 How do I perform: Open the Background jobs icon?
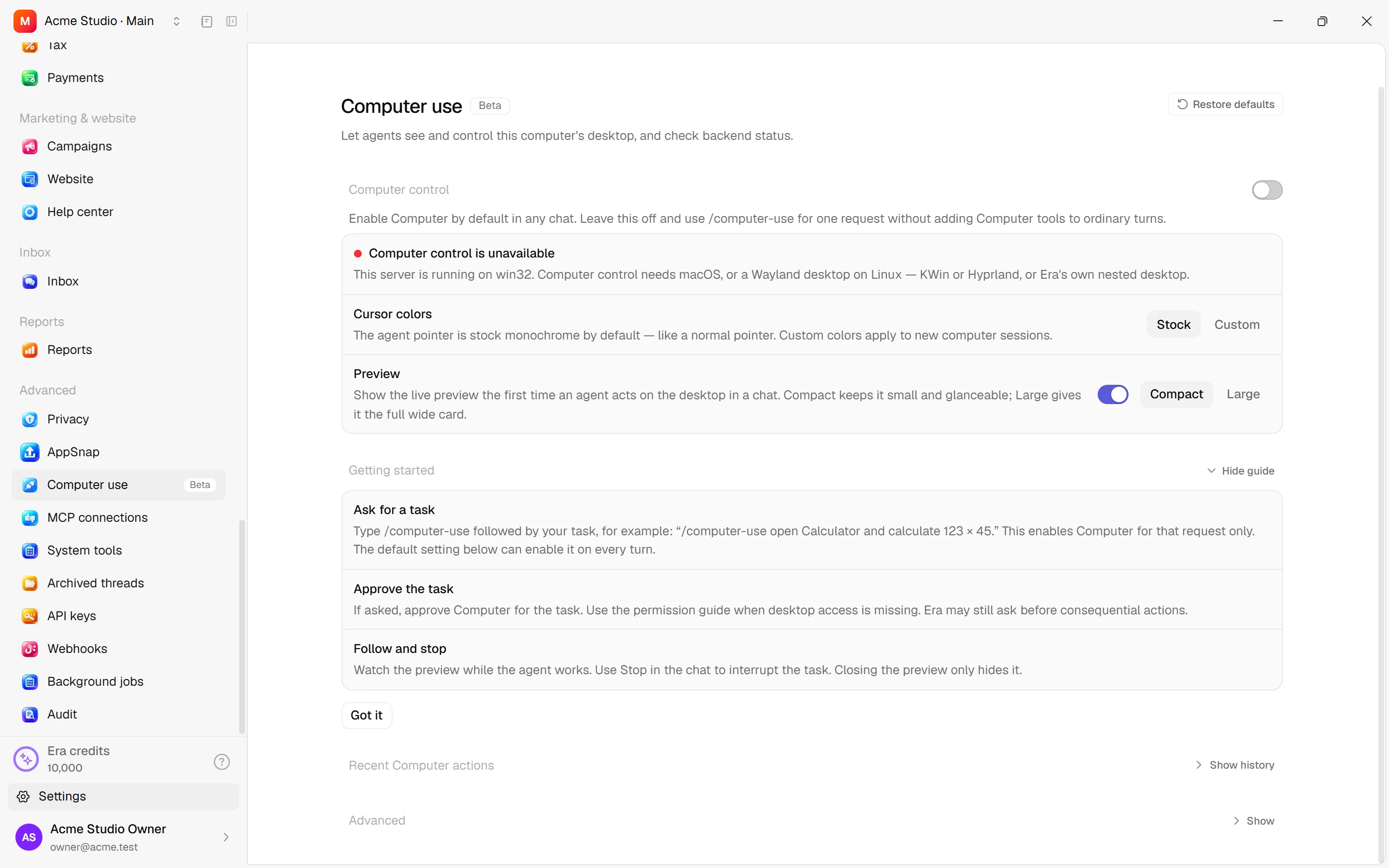tap(30, 681)
